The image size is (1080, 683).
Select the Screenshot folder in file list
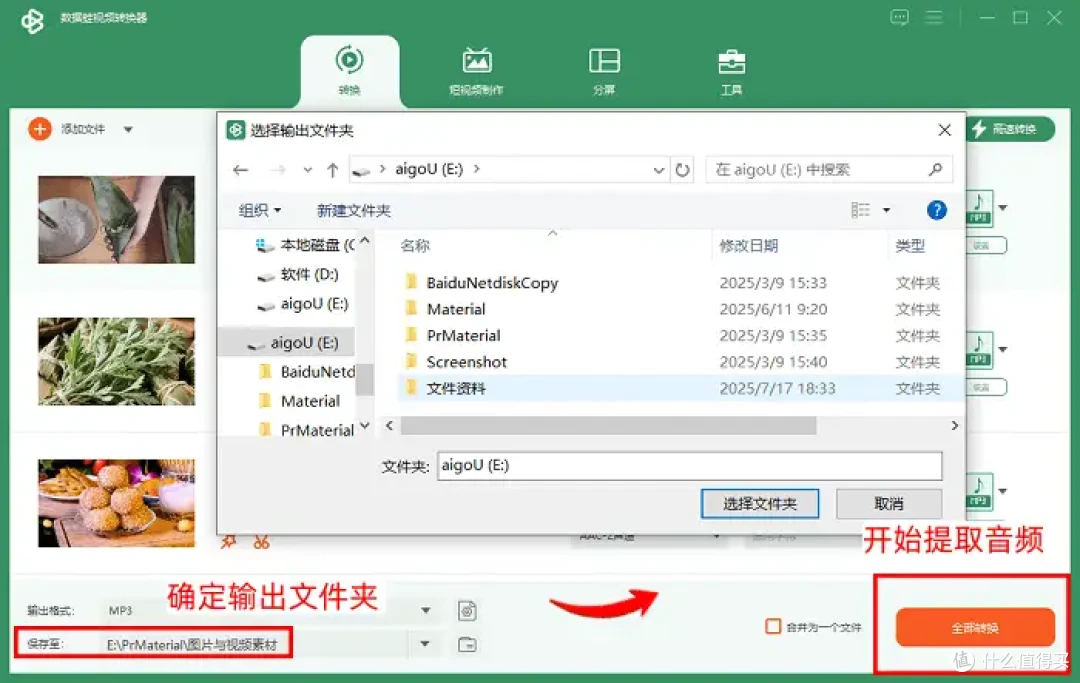coord(679,362)
